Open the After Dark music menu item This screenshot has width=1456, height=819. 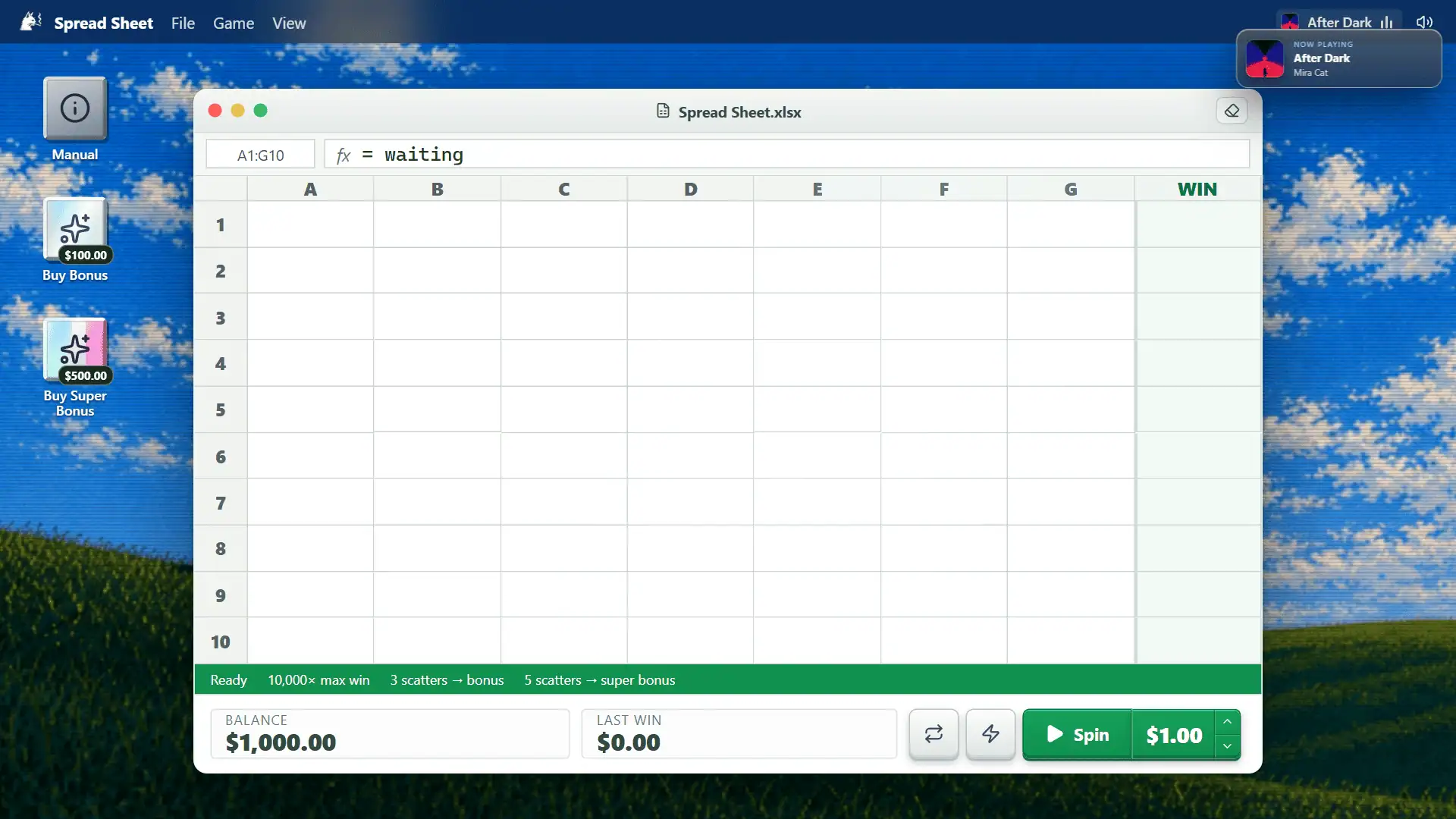[x=1340, y=22]
